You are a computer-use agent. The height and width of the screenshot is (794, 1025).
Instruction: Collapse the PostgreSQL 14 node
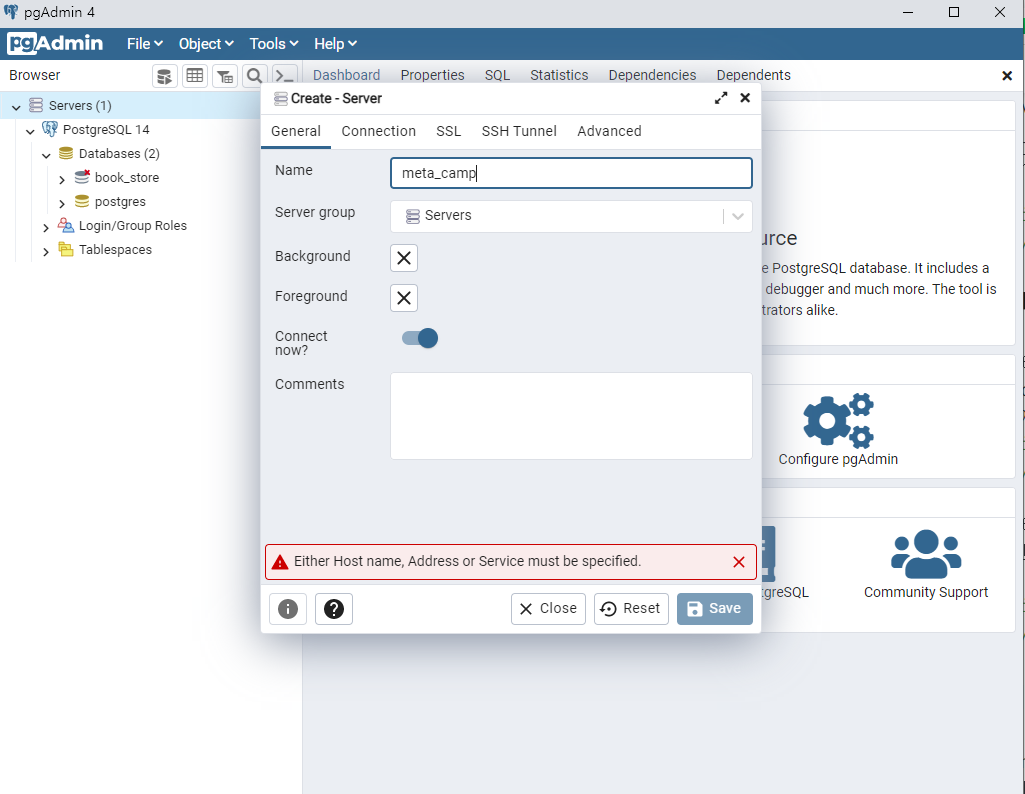tap(30, 131)
